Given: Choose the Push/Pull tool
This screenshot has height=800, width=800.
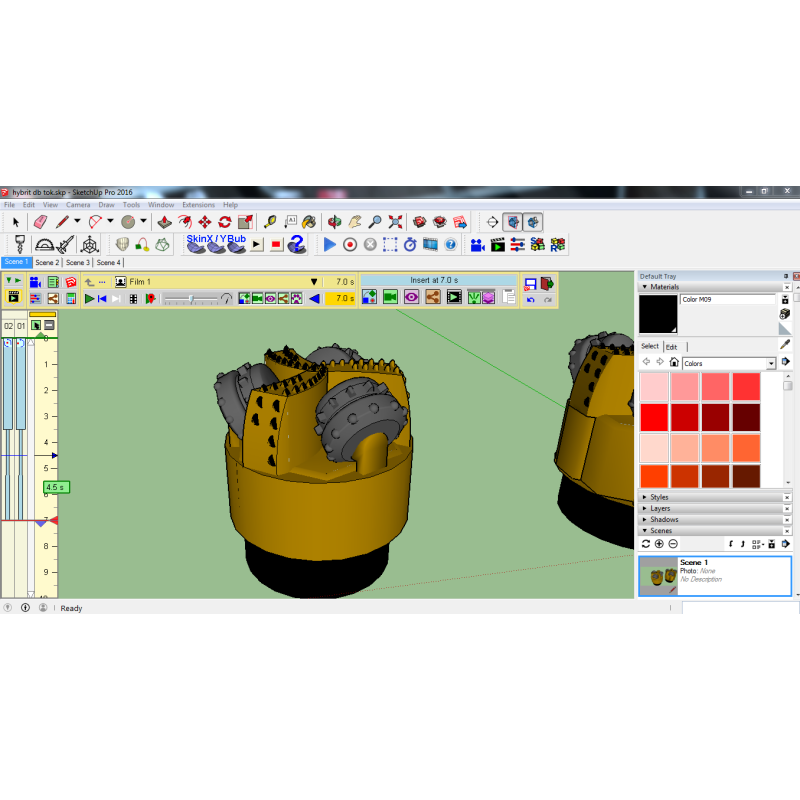Looking at the screenshot, I should coord(165,222).
